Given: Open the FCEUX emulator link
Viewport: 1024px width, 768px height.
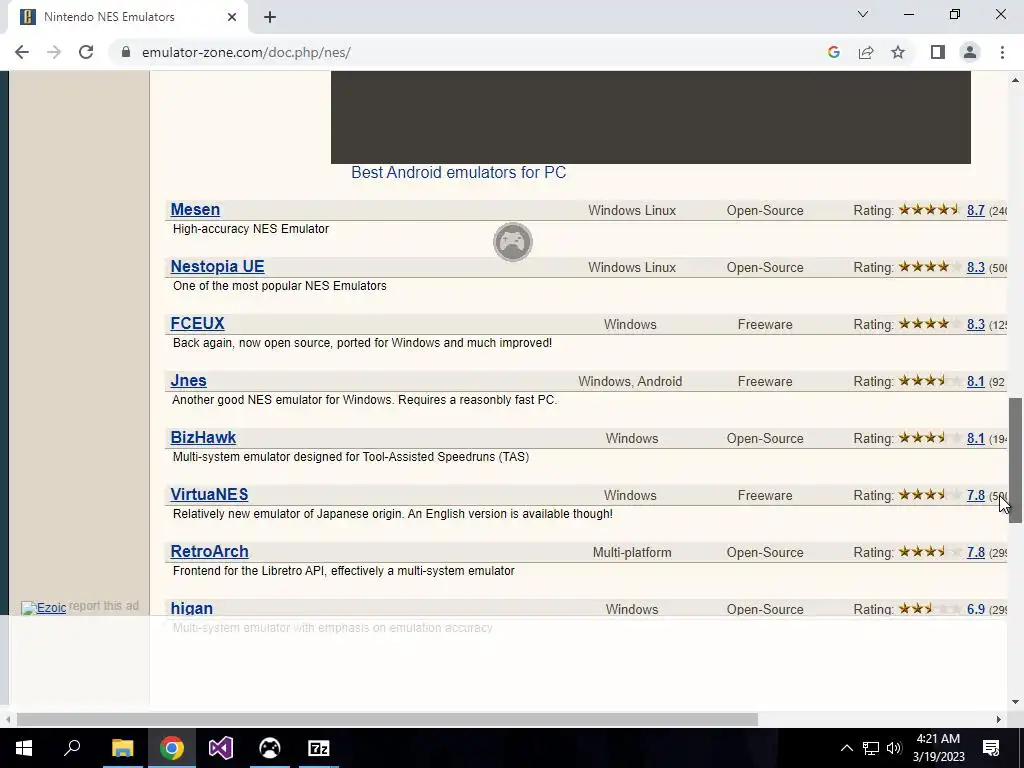Looking at the screenshot, I should click(197, 323).
